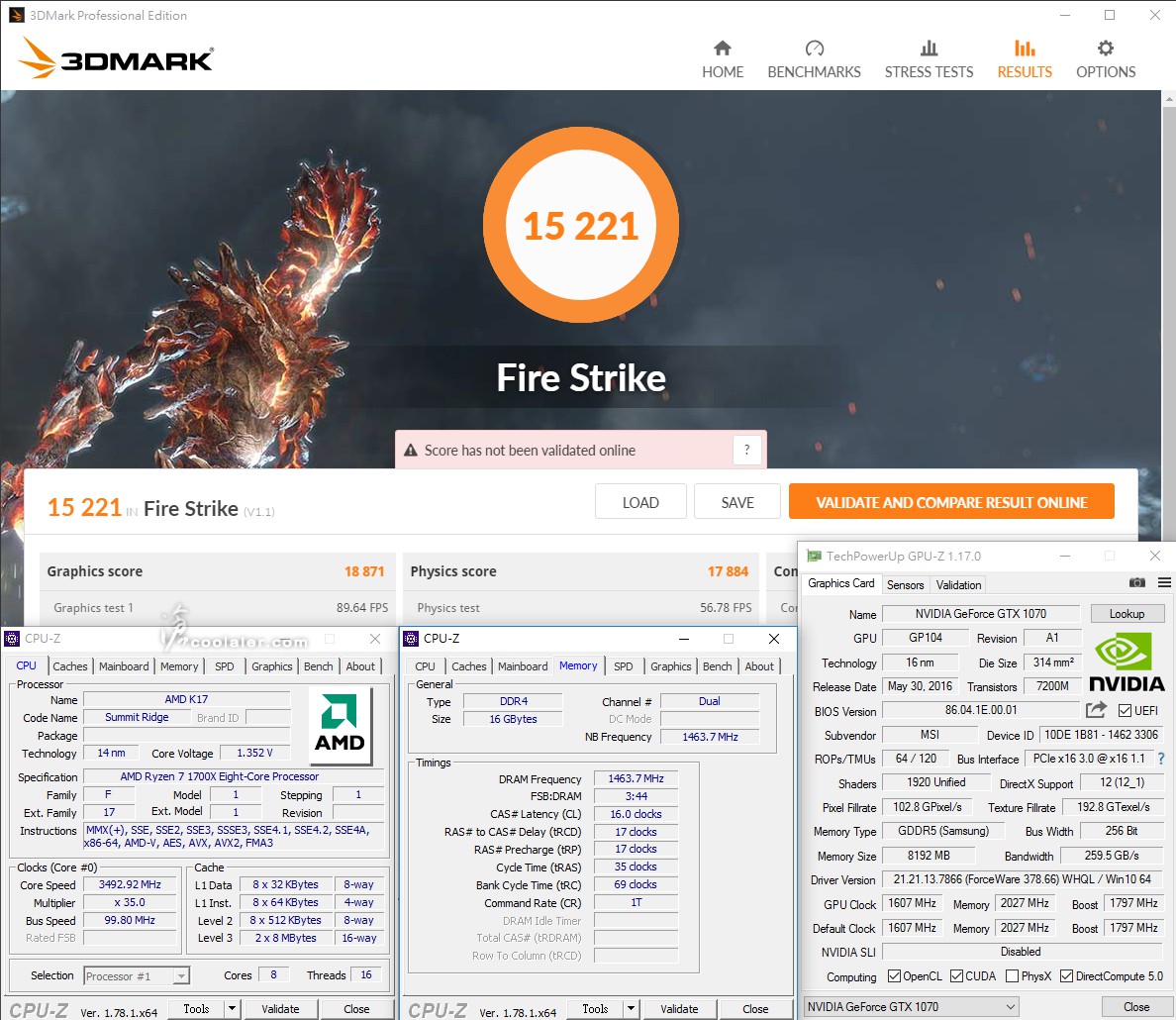Switch to Validation tab in GPU-Z
Viewport: 1176px width, 1020px height.
958,584
